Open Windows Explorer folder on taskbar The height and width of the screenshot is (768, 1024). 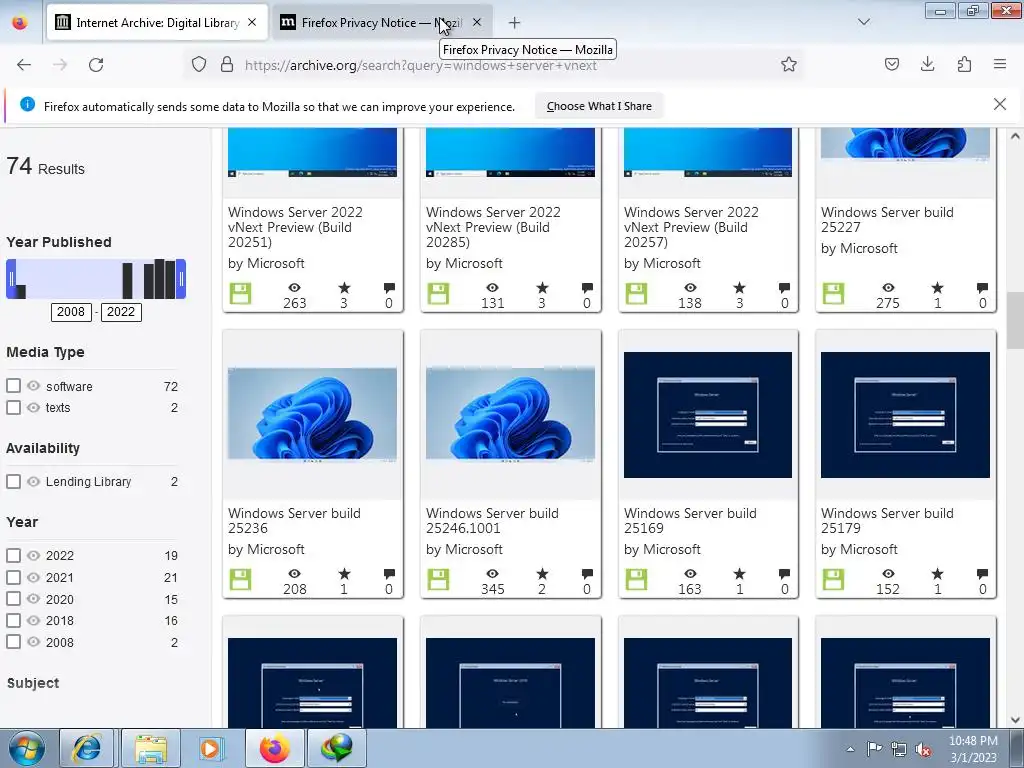coord(151,748)
